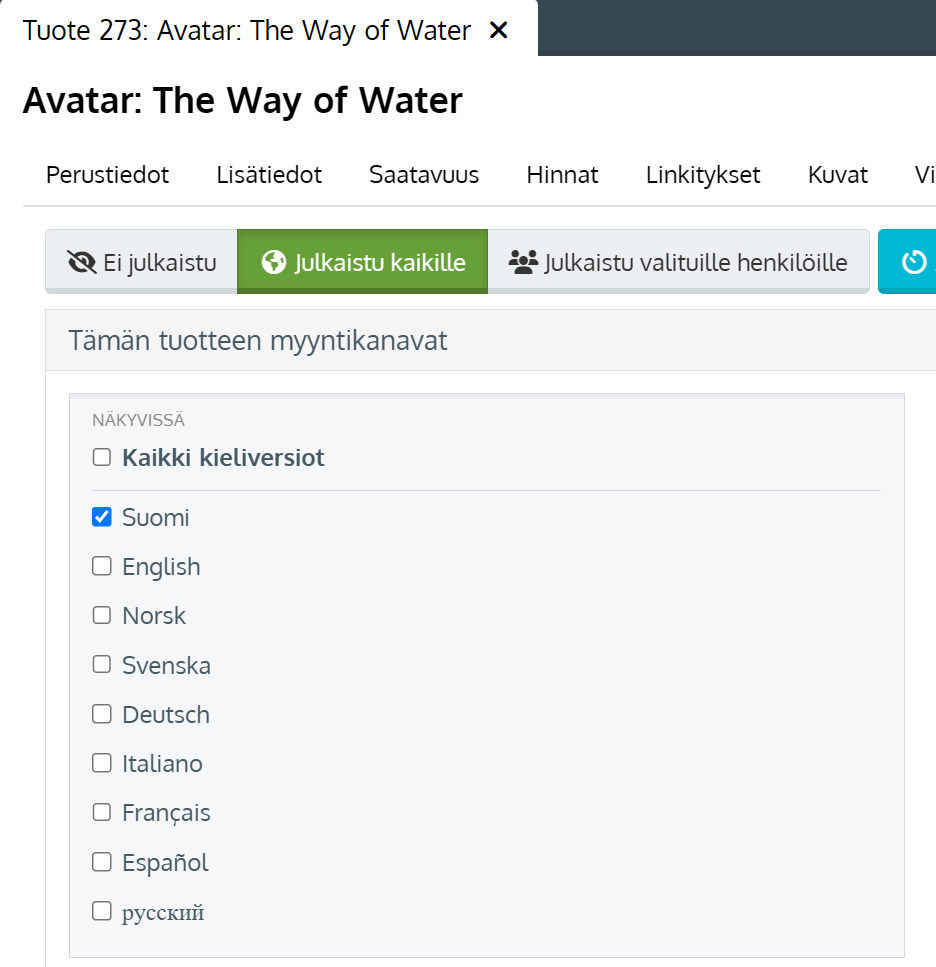Open the Kuvat tab
Viewport: 936px width, 967px height.
(837, 175)
